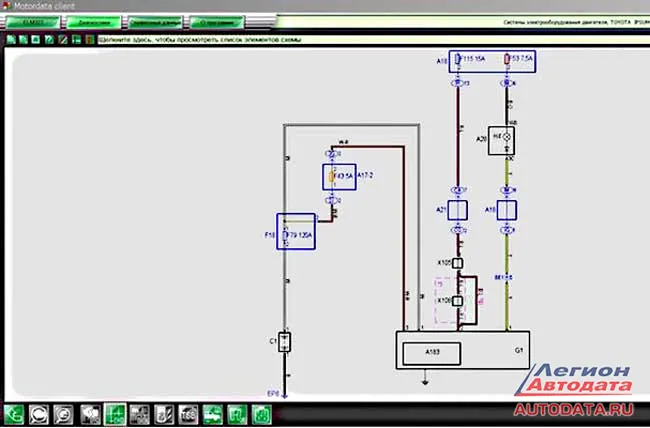Click the '188' counter icon in bottom toolbar
This screenshot has width=650, height=428.
187,413
